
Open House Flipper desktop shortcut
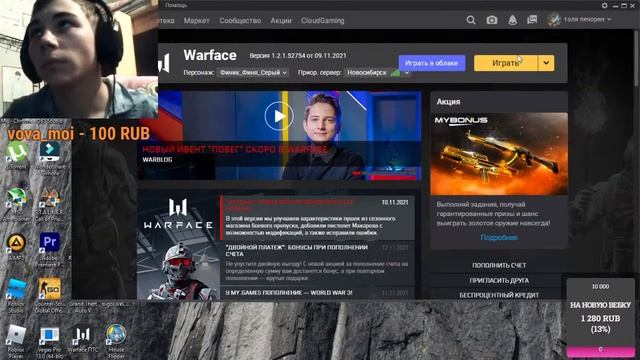[116, 342]
